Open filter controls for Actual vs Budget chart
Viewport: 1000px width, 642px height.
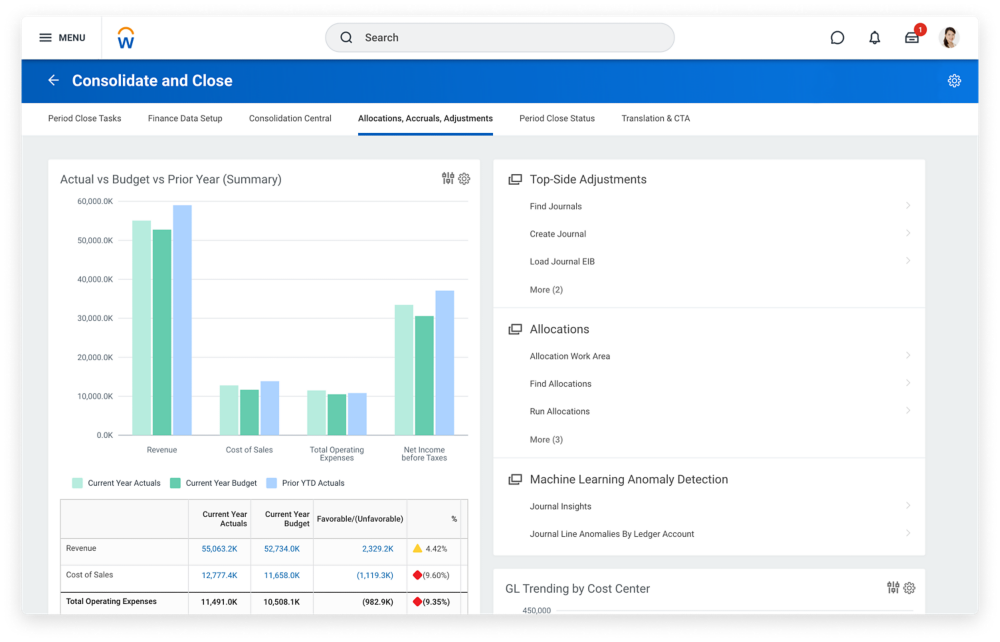(448, 179)
